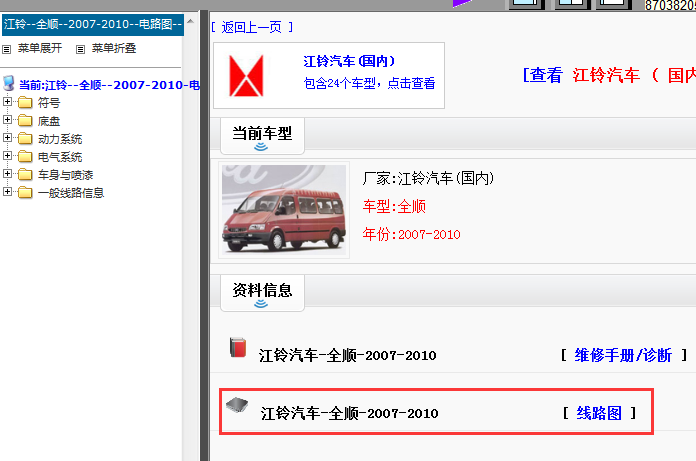The height and width of the screenshot is (461, 696).
Task: Click the vertical splitter bar between panels
Action: 204,235
